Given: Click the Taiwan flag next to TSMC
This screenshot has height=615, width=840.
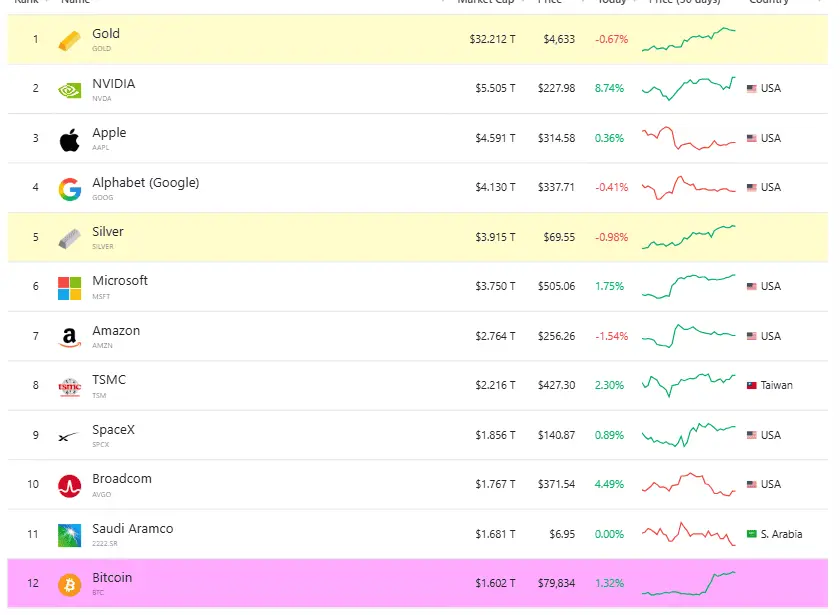Looking at the screenshot, I should pyautogui.click(x=752, y=385).
